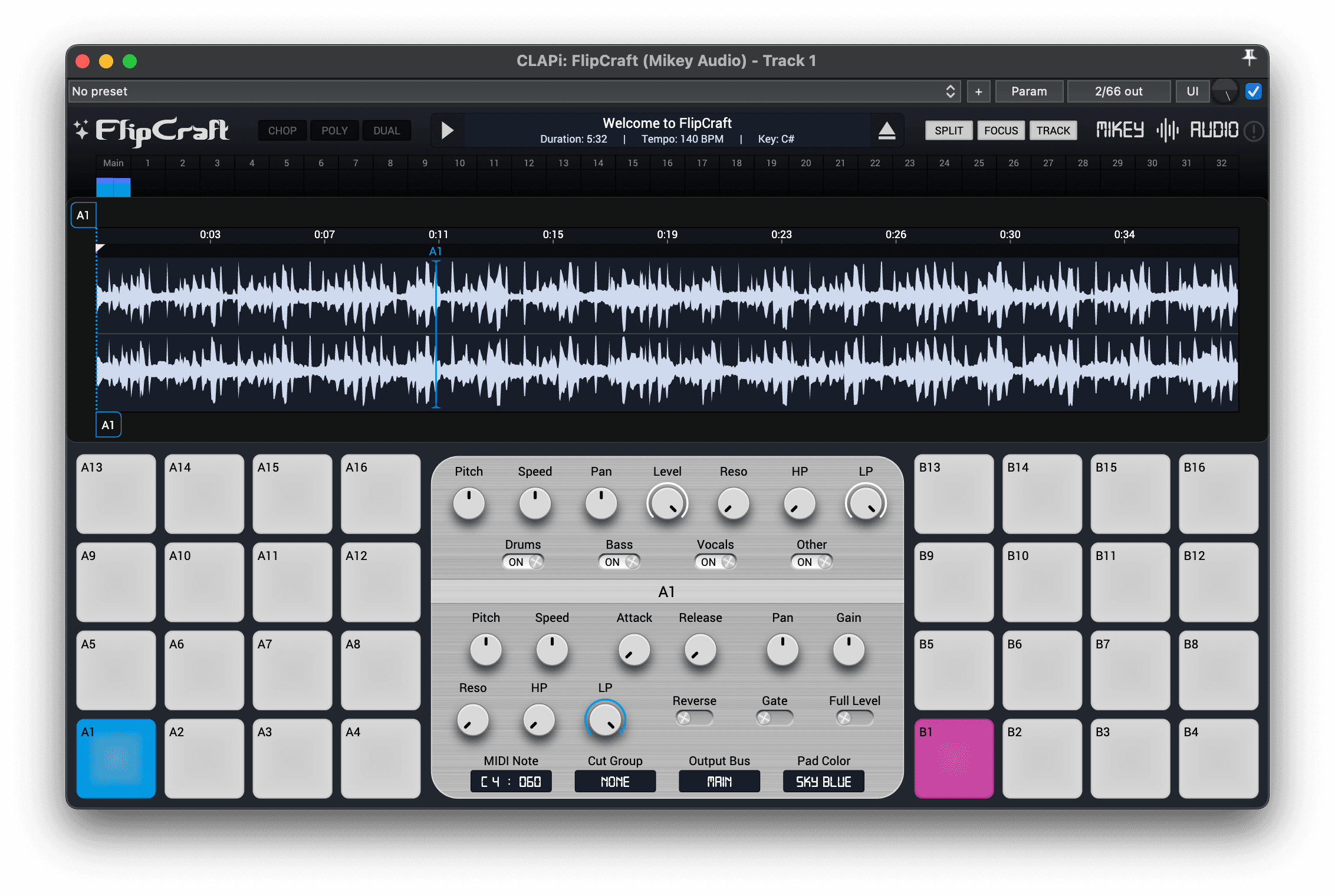Click the wet/dry knob in host bar
The image size is (1335, 896).
pyautogui.click(x=1226, y=92)
